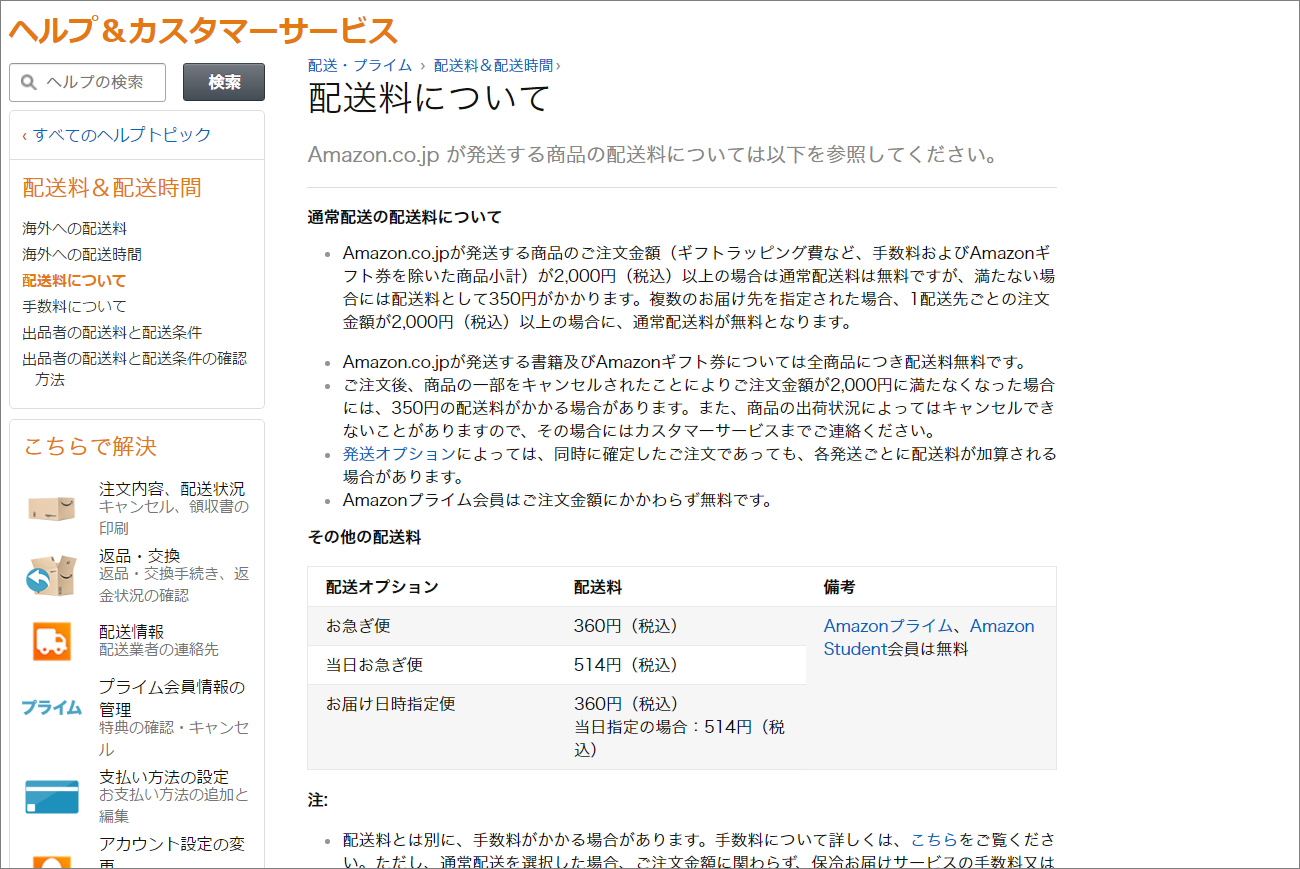The width and height of the screenshot is (1300, 869).
Task: Click the その他の配送料 subheading
Action: [x=364, y=537]
